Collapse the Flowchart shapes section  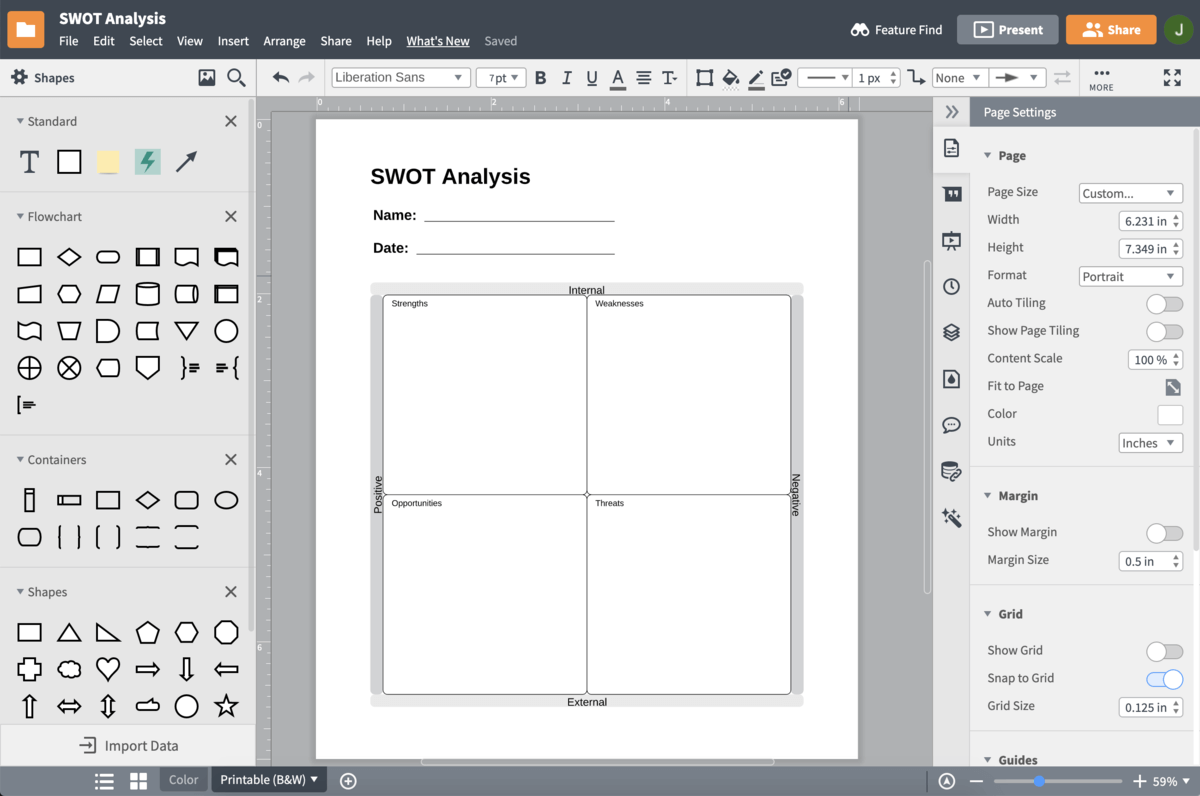pyautogui.click(x=20, y=217)
